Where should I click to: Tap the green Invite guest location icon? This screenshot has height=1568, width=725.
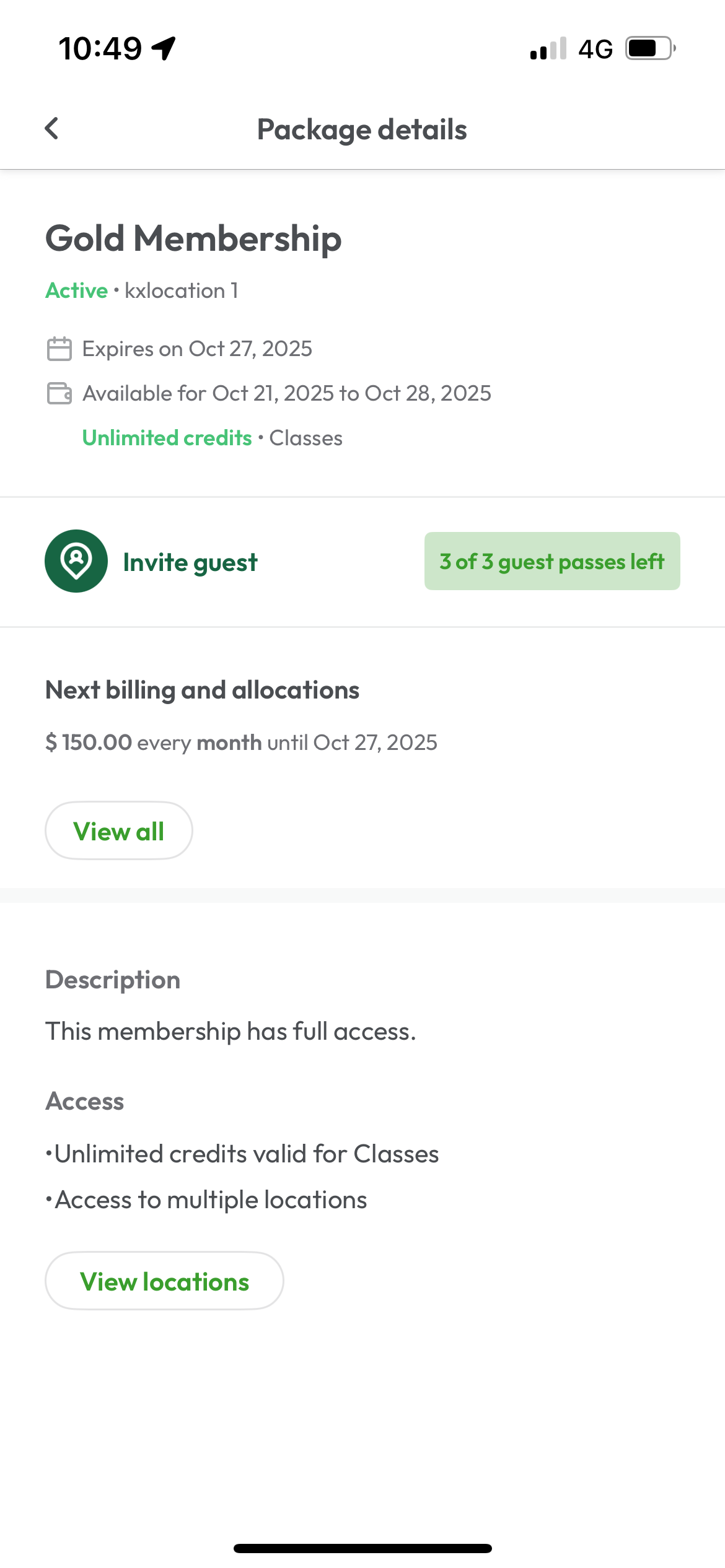pyautogui.click(x=76, y=561)
